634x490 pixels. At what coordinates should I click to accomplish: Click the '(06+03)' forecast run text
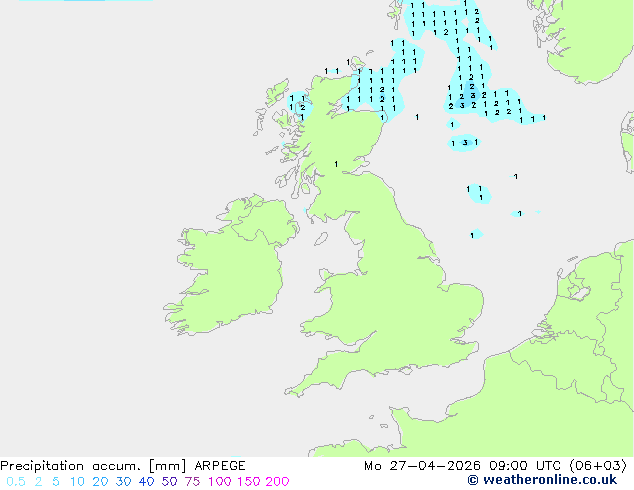[598, 466]
